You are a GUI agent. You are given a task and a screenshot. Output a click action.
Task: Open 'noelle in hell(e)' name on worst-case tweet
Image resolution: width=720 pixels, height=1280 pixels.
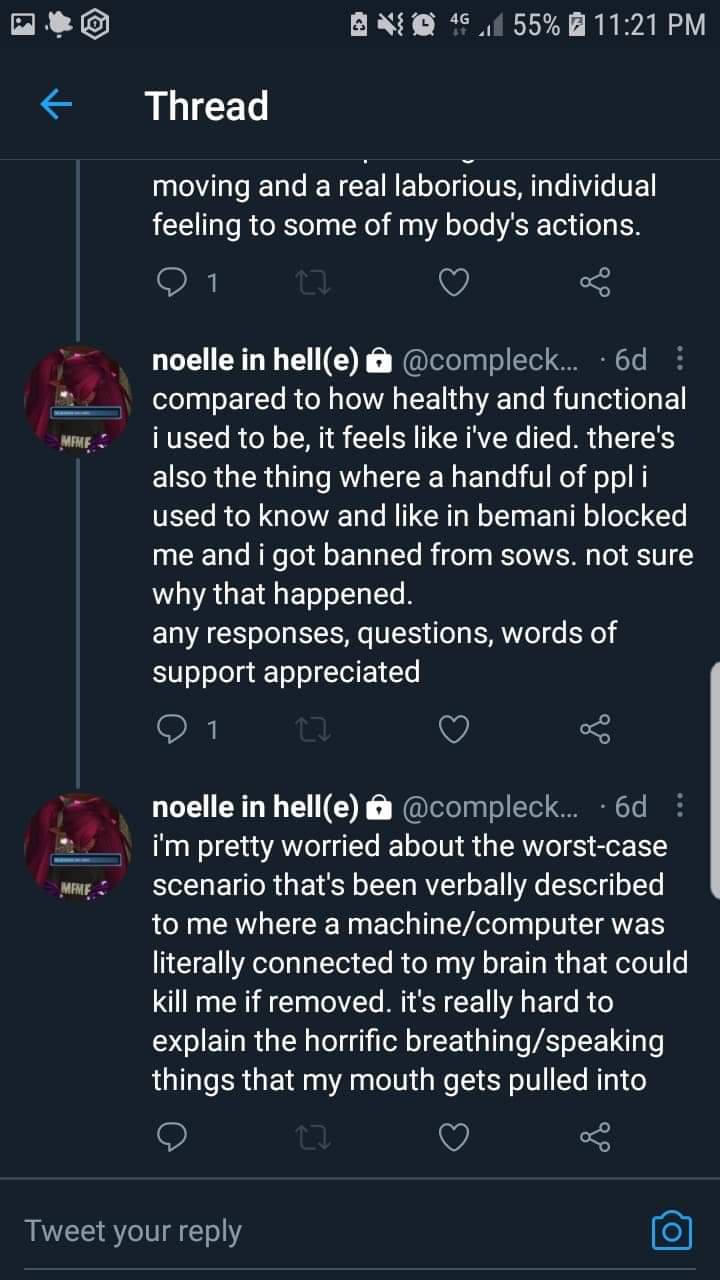click(255, 806)
